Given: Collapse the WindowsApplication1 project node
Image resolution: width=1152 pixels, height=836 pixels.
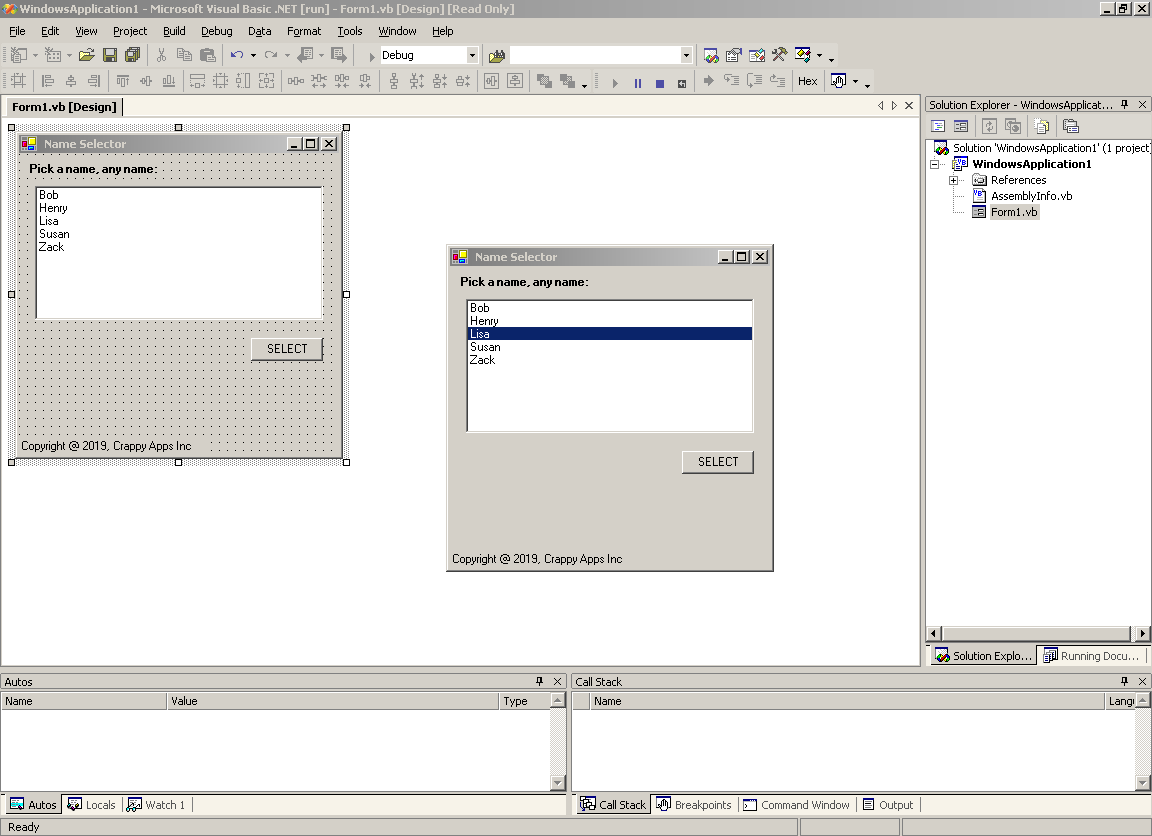Looking at the screenshot, I should 935,164.
